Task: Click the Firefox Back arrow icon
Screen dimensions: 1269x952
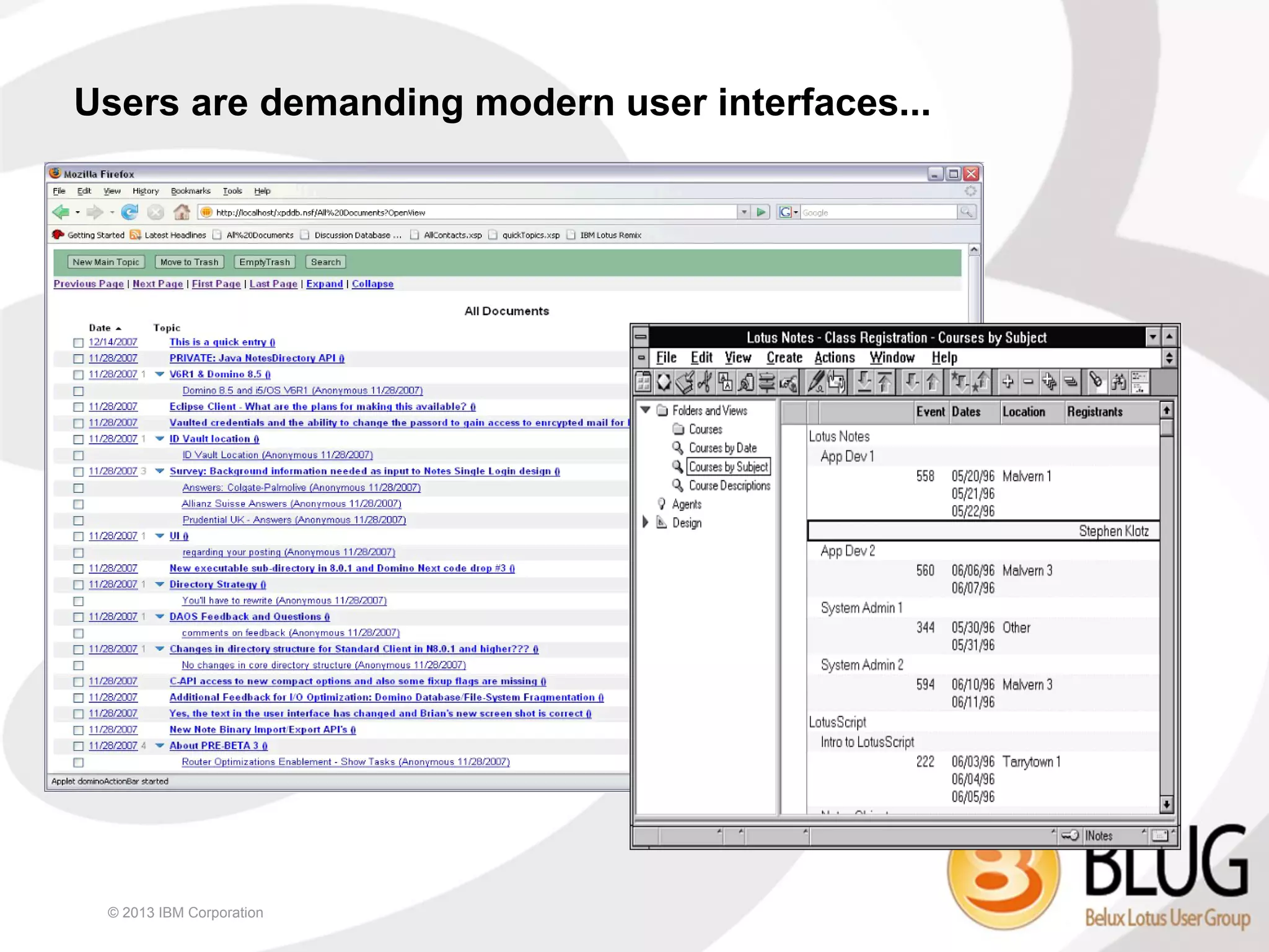Action: pos(61,212)
